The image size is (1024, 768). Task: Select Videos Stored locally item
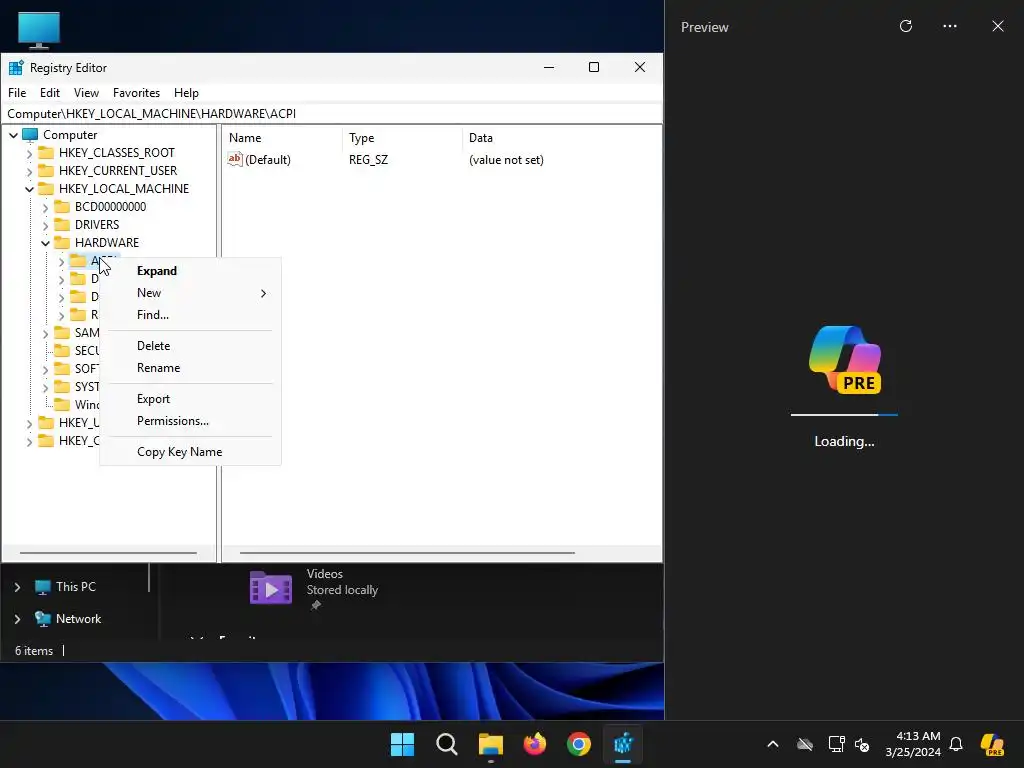coord(315,588)
